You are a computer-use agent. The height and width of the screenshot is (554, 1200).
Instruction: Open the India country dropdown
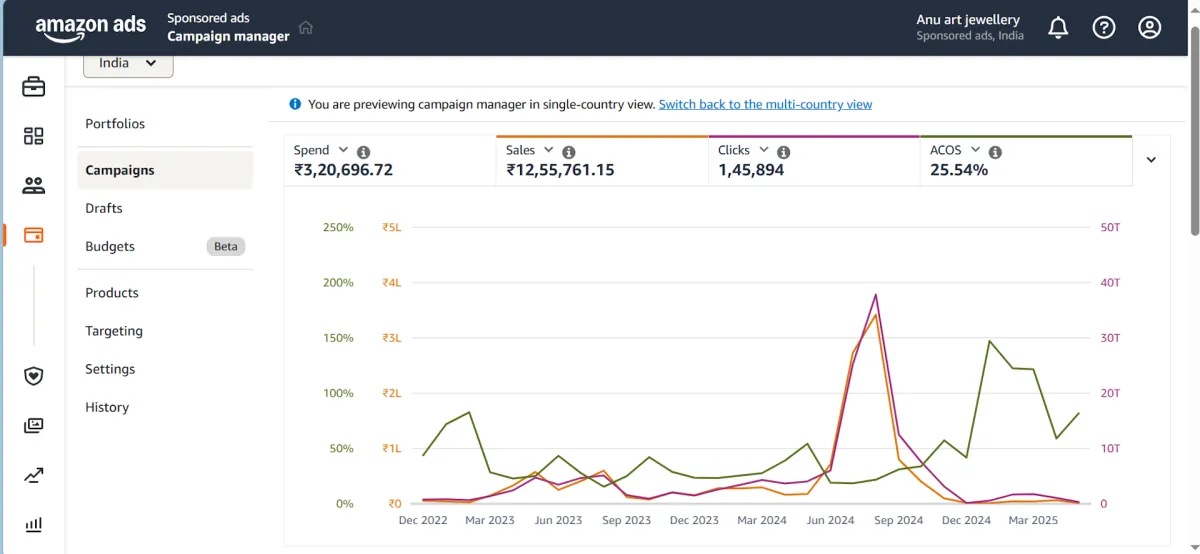click(129, 63)
